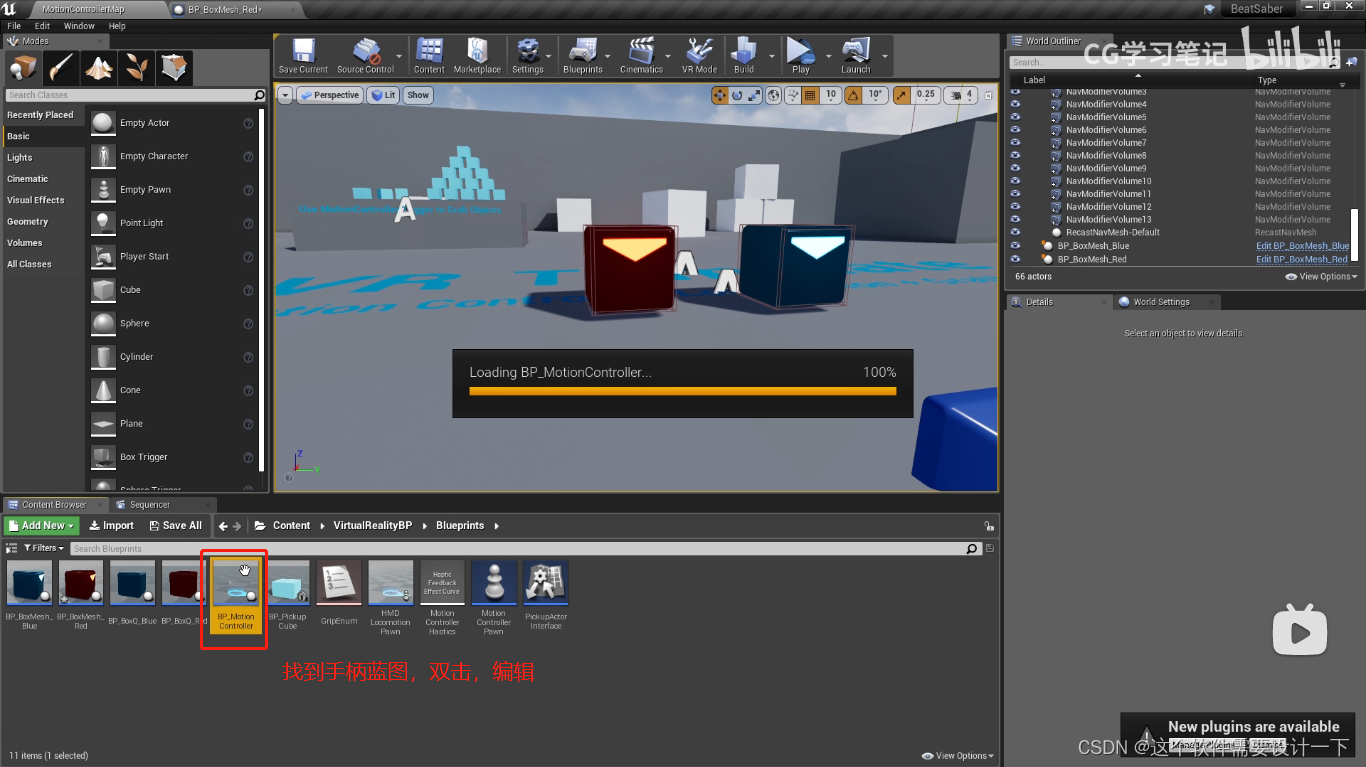The height and width of the screenshot is (767, 1366).
Task: Toggle grid snapping in the viewport
Action: point(810,95)
